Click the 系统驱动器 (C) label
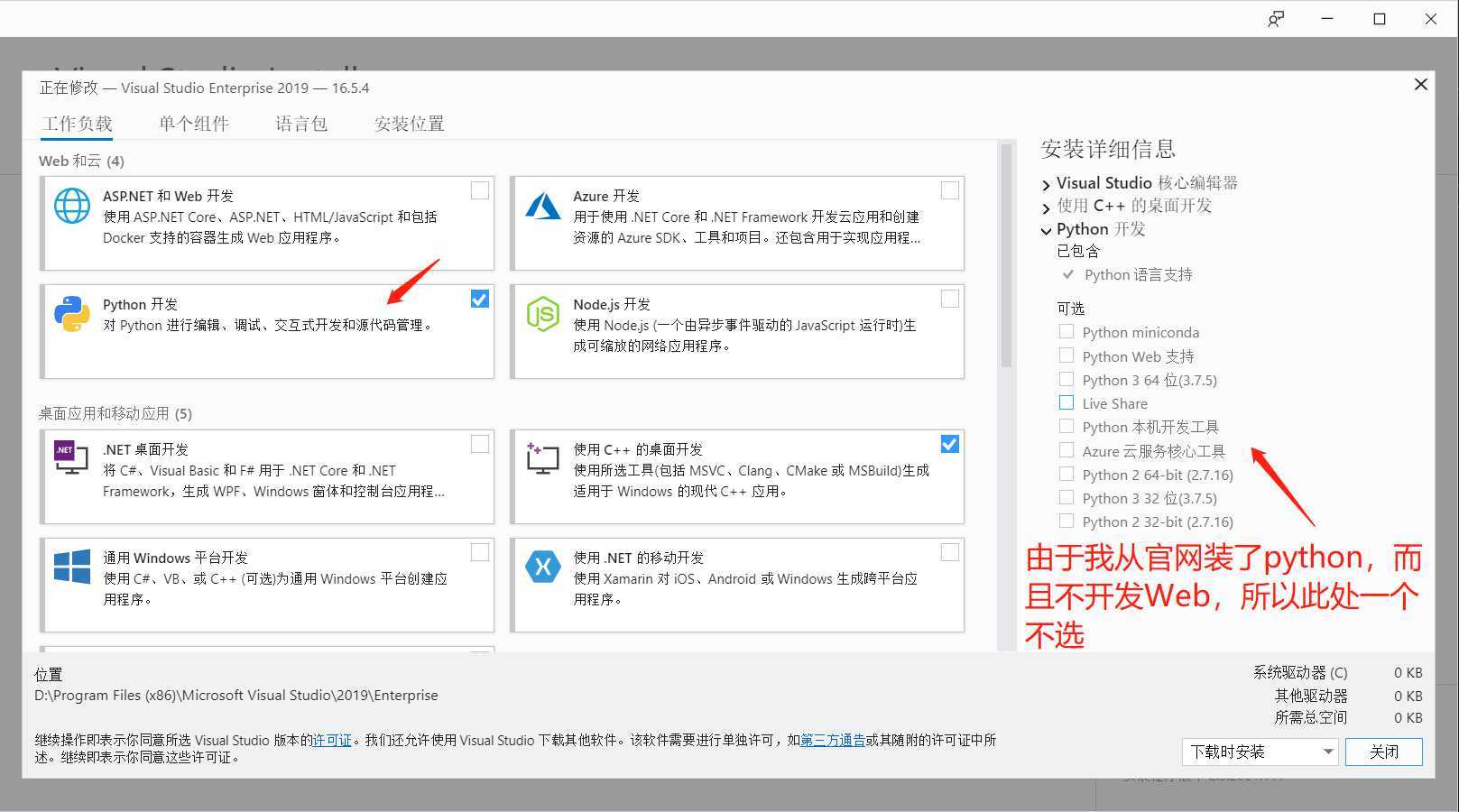This screenshot has width=1459, height=812. [x=1300, y=672]
